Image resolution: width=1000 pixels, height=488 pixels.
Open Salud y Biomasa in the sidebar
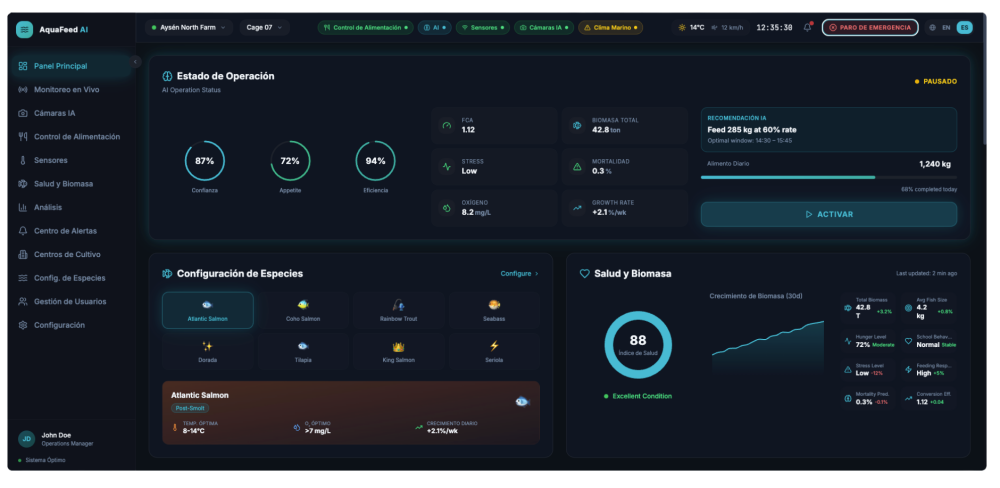[70, 184]
